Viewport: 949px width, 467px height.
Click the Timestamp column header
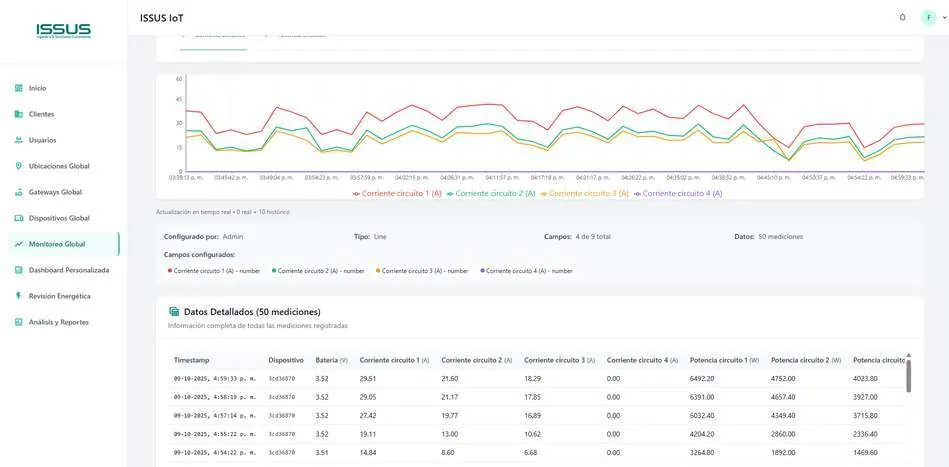click(x=191, y=360)
